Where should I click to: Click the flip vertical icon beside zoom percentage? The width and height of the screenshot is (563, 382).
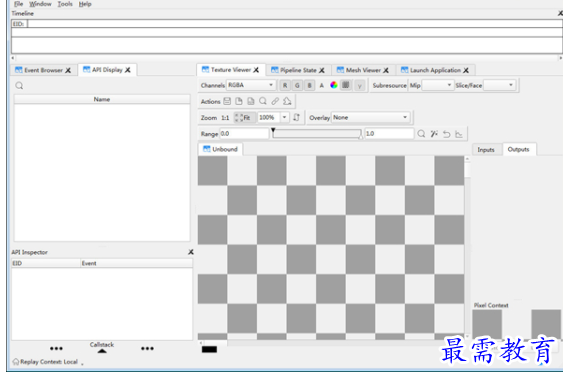click(x=296, y=117)
